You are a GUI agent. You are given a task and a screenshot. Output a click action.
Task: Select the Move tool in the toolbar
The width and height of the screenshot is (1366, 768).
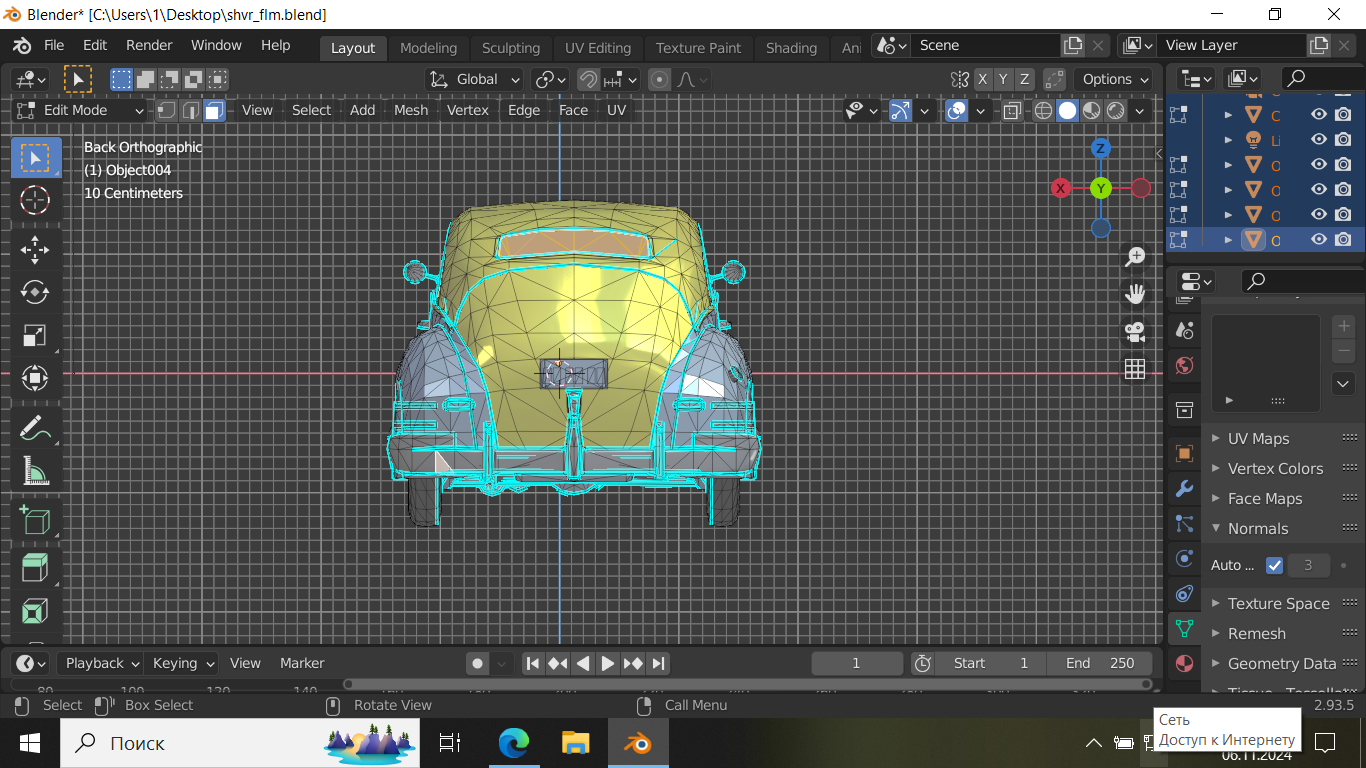(x=35, y=249)
